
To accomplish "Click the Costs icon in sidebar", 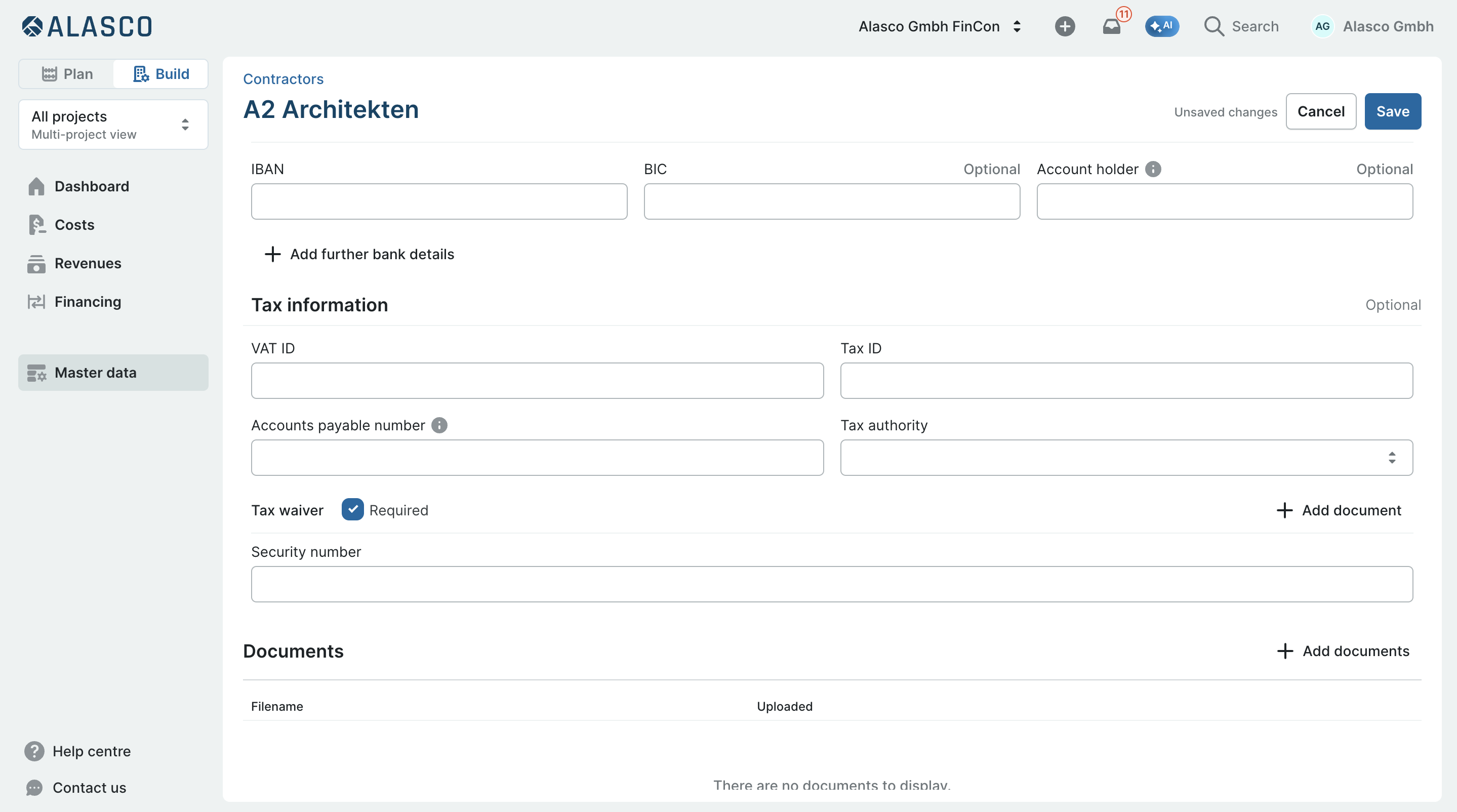I will (36, 225).
